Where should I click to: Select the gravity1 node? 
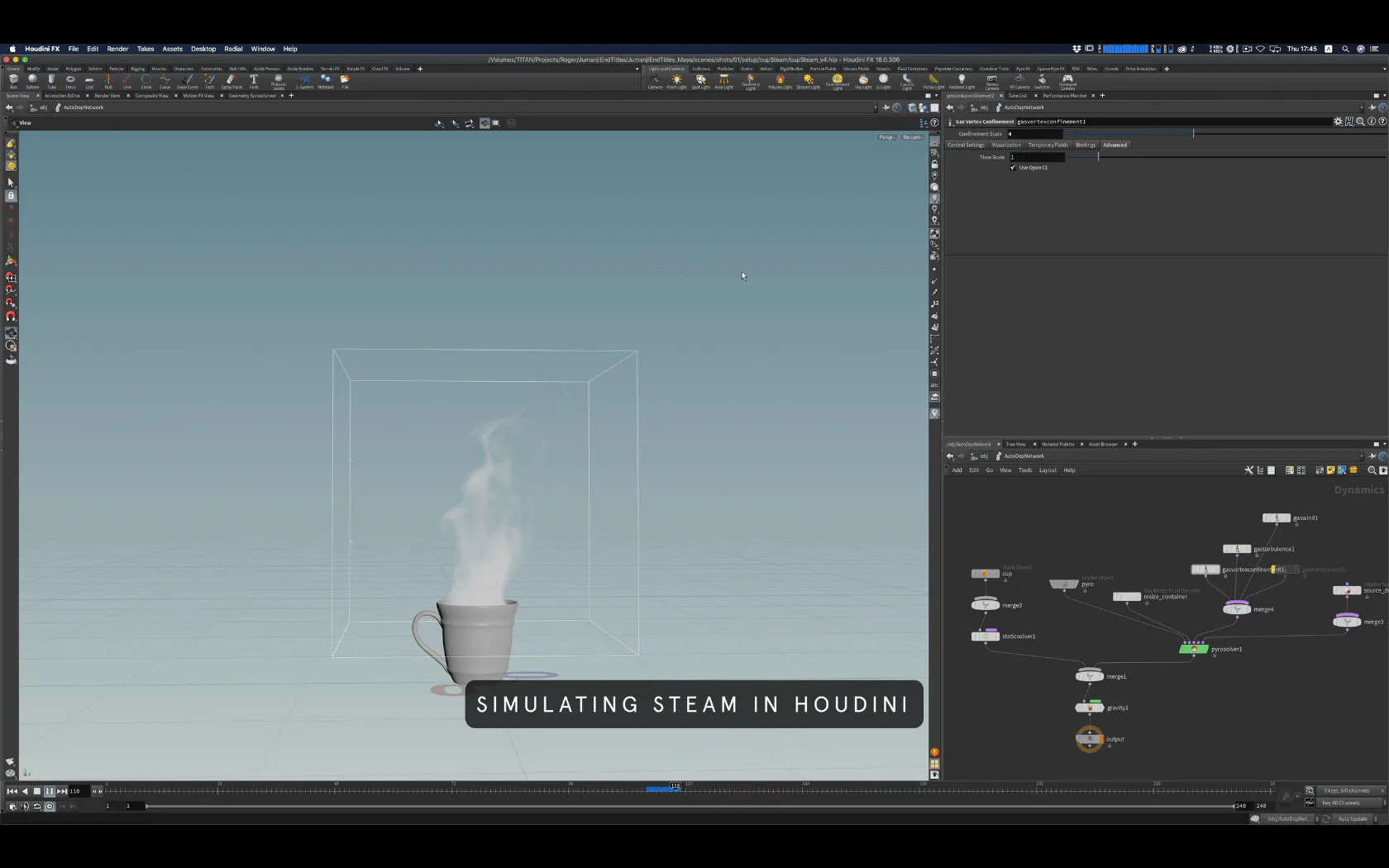(x=1090, y=708)
